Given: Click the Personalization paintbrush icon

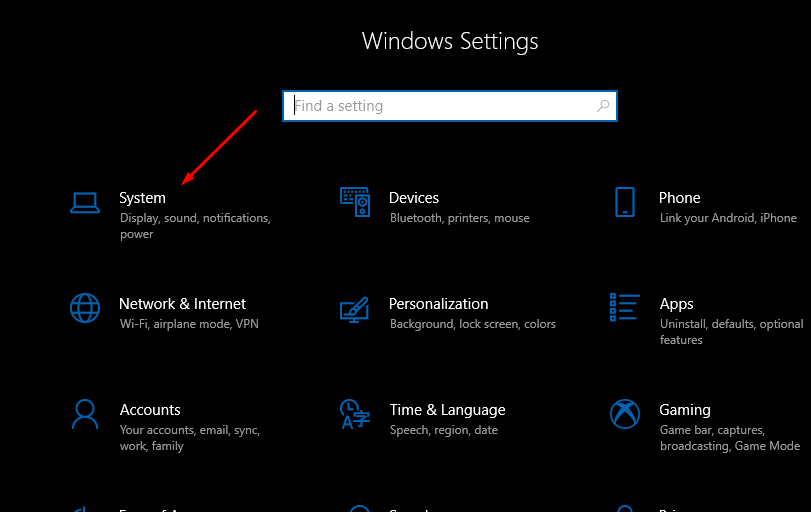Looking at the screenshot, I should [x=355, y=309].
